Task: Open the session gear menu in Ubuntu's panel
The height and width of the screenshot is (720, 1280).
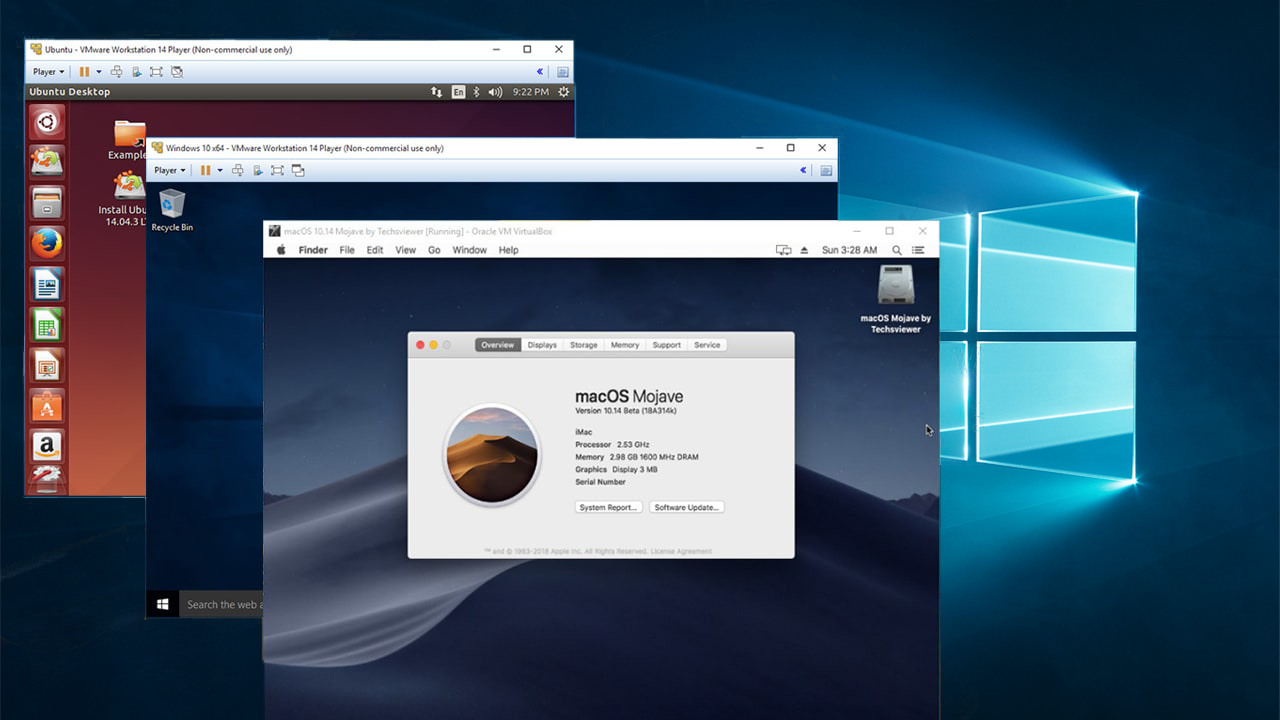Action: [563, 91]
